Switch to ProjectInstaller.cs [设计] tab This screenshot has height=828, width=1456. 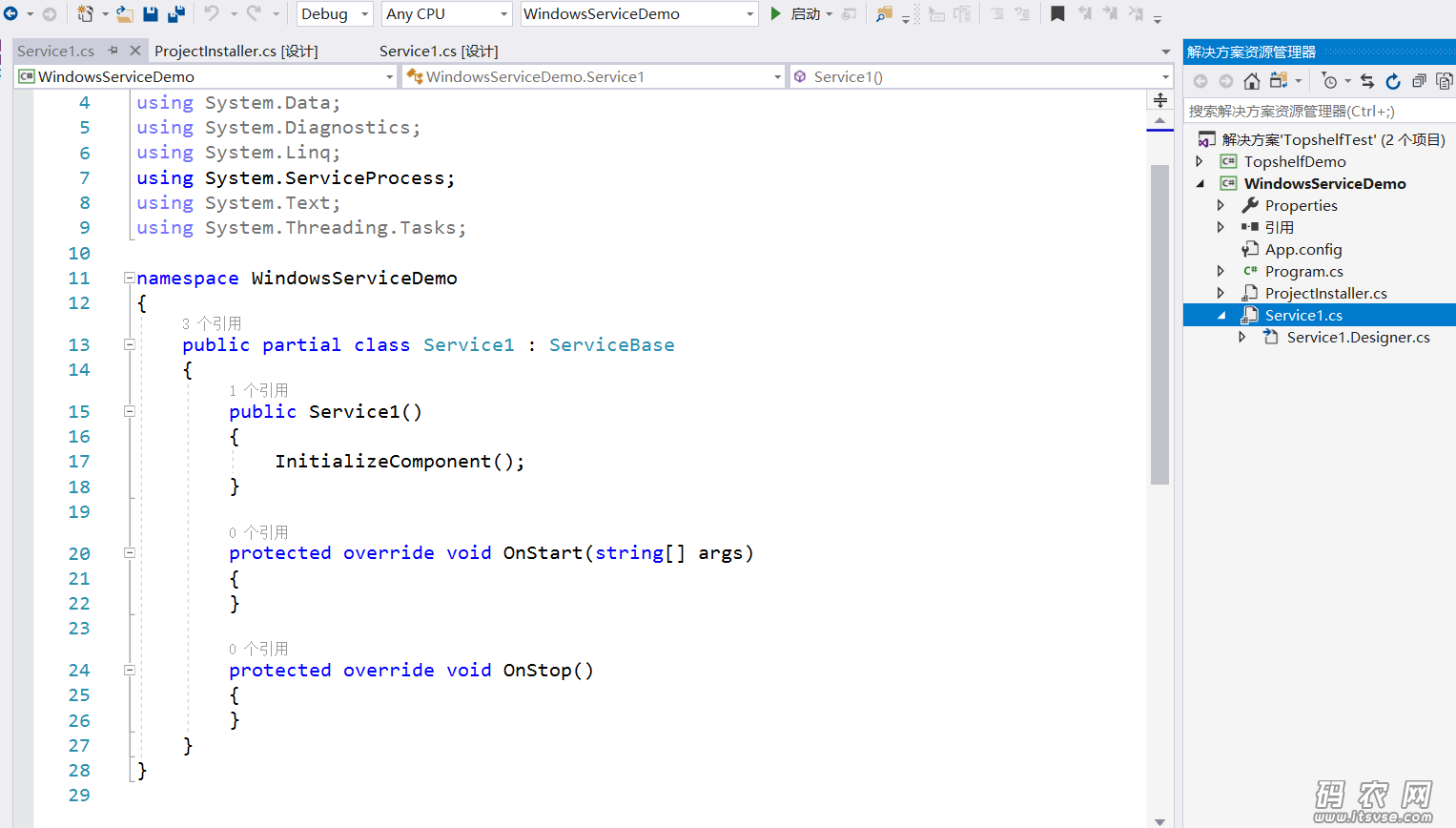tap(236, 52)
